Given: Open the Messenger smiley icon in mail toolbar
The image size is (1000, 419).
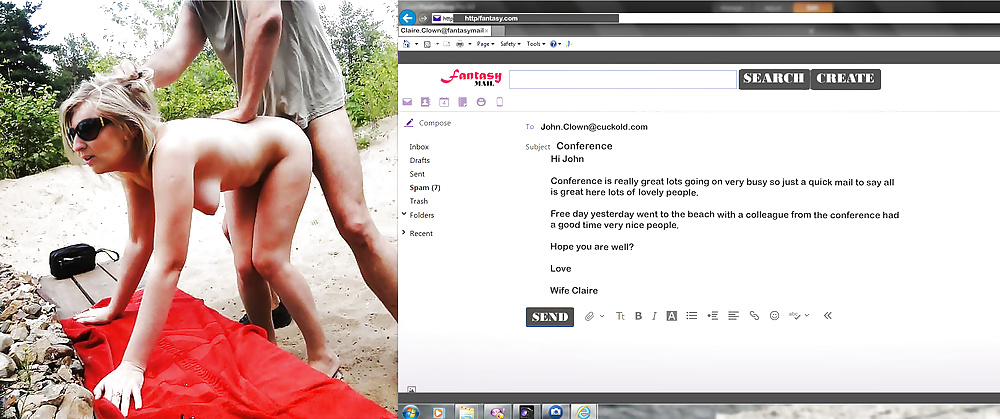Looking at the screenshot, I should pyautogui.click(x=481, y=101).
